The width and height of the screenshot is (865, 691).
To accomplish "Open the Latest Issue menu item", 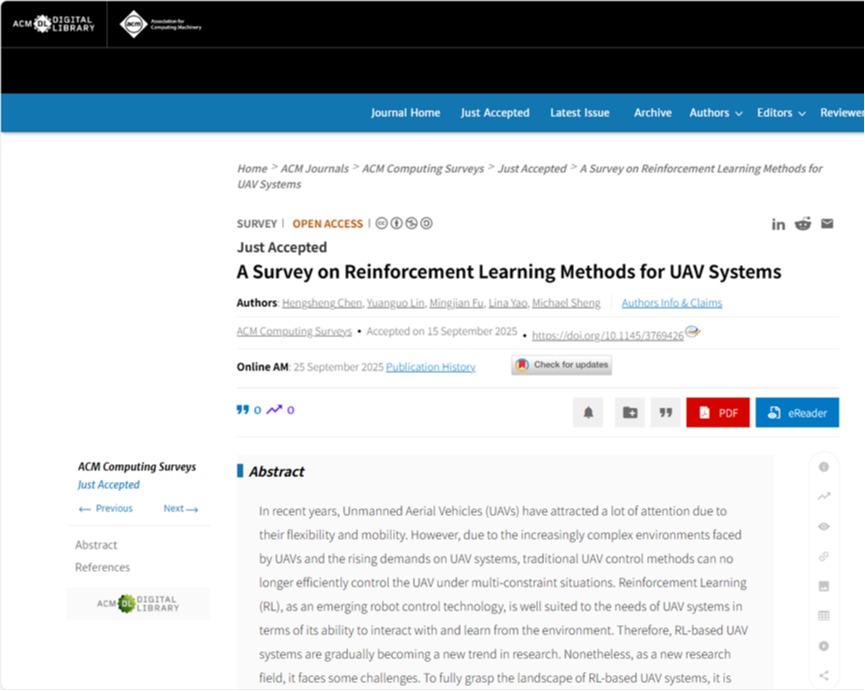I will (579, 113).
